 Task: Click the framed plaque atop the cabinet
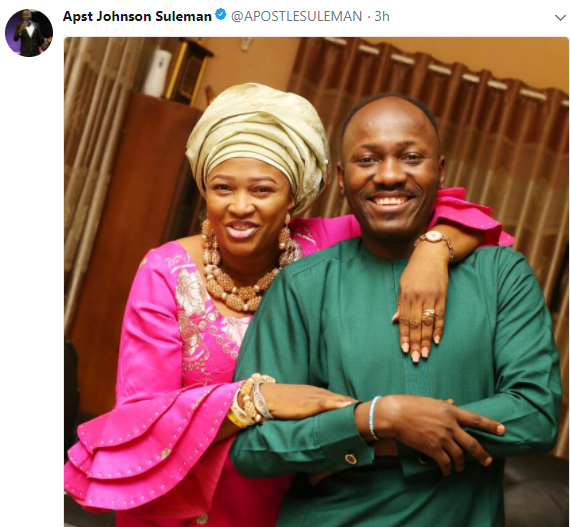(188, 73)
